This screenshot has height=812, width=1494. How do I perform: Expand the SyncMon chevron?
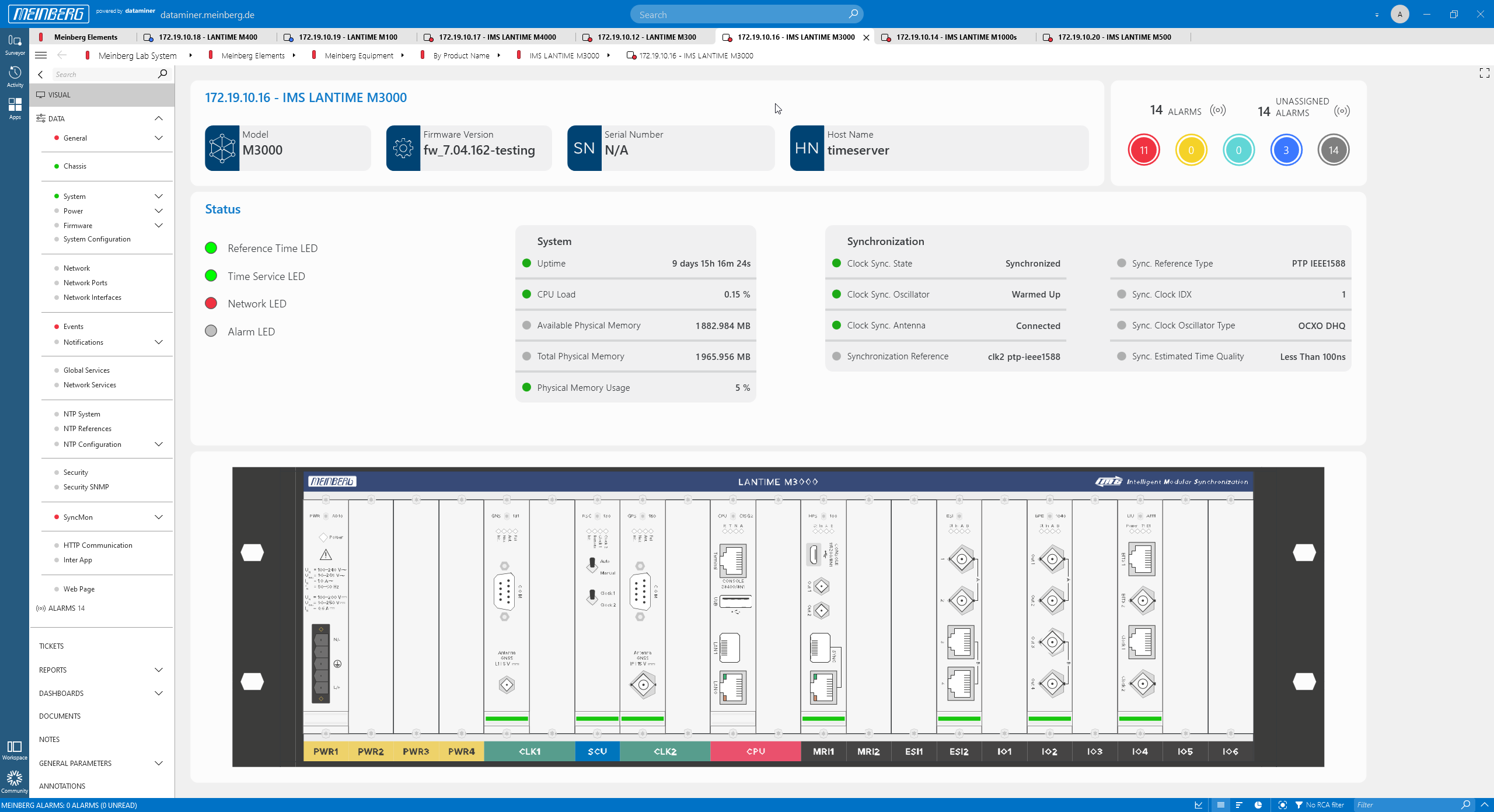pos(159,517)
